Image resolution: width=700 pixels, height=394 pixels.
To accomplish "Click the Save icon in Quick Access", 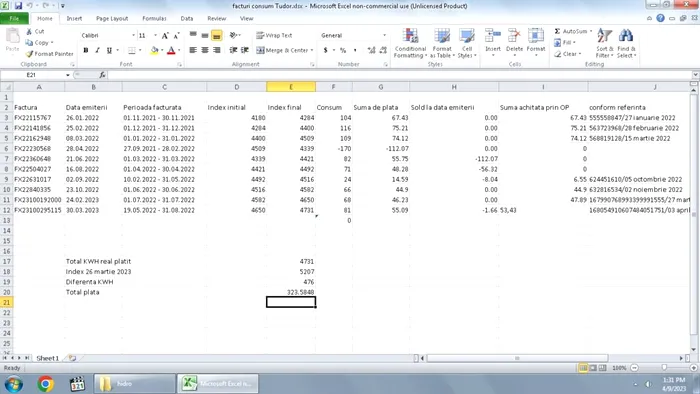I will point(18,6).
